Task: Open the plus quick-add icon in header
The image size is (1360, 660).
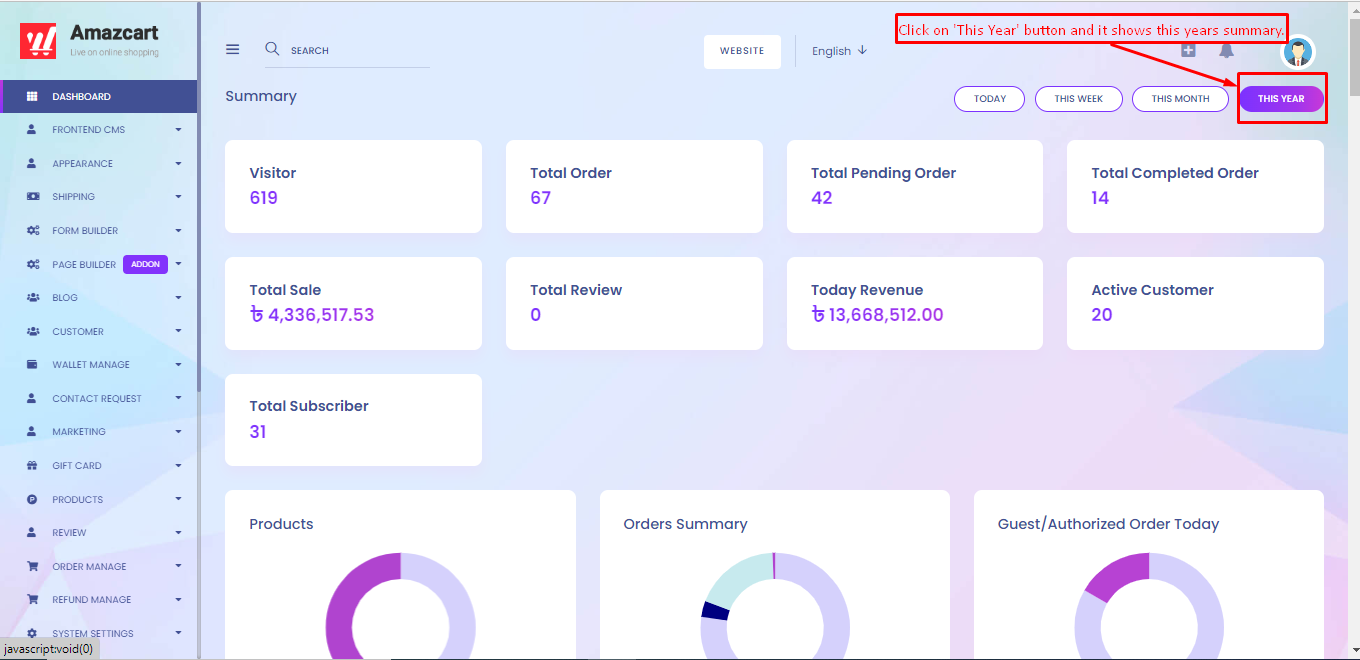Action: 1188,50
